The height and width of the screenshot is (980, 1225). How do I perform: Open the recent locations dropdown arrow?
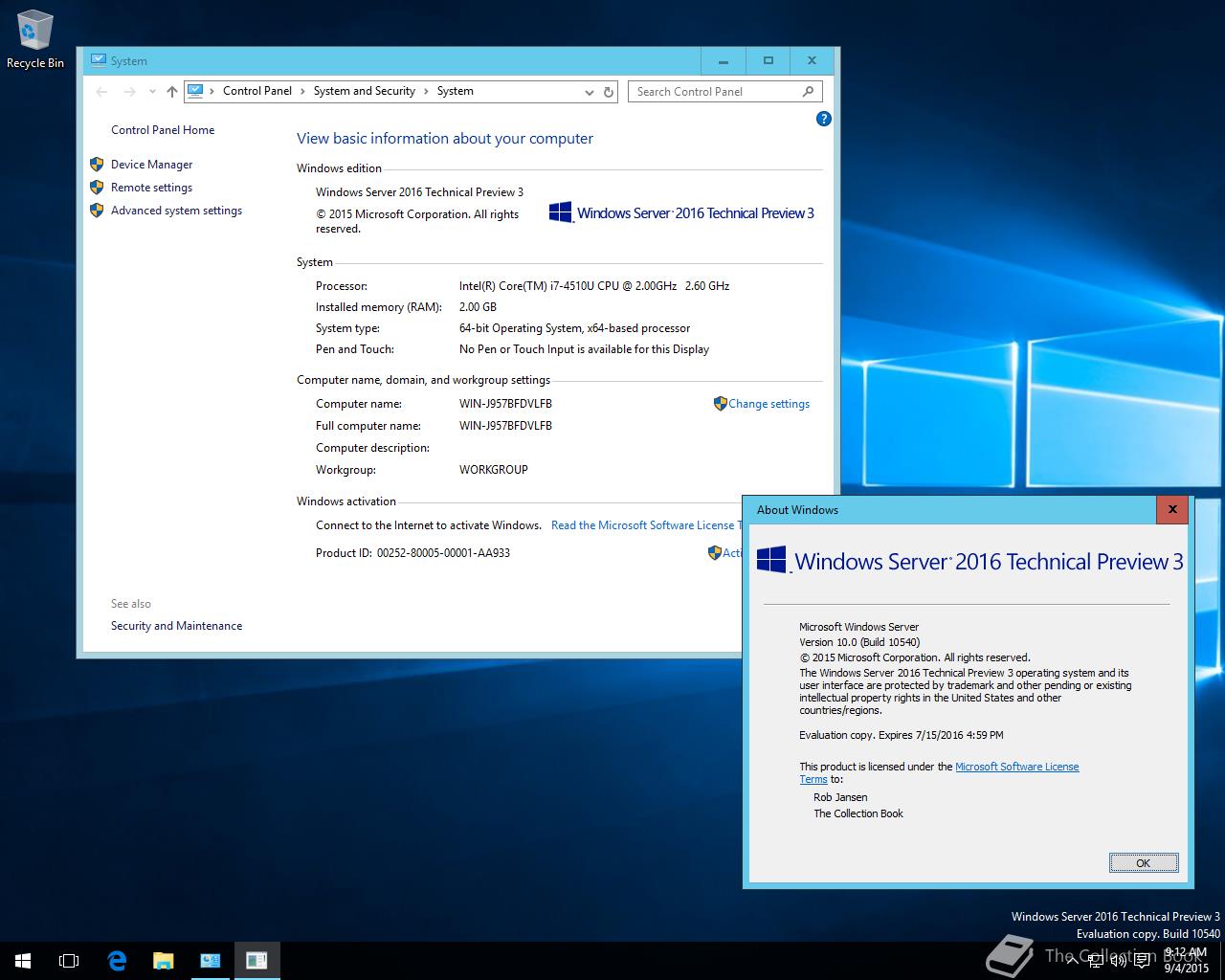point(152,92)
